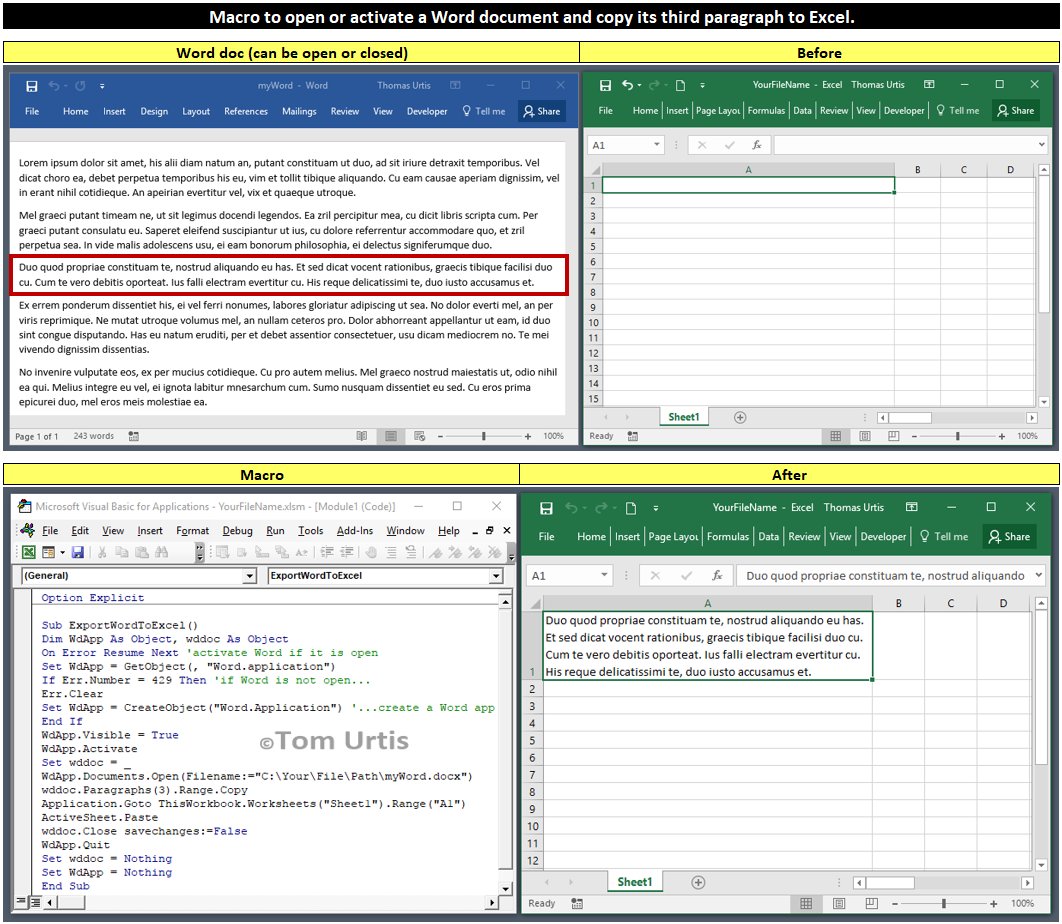
Task: Open Ribbon Display Options in Word window
Action: point(455,85)
